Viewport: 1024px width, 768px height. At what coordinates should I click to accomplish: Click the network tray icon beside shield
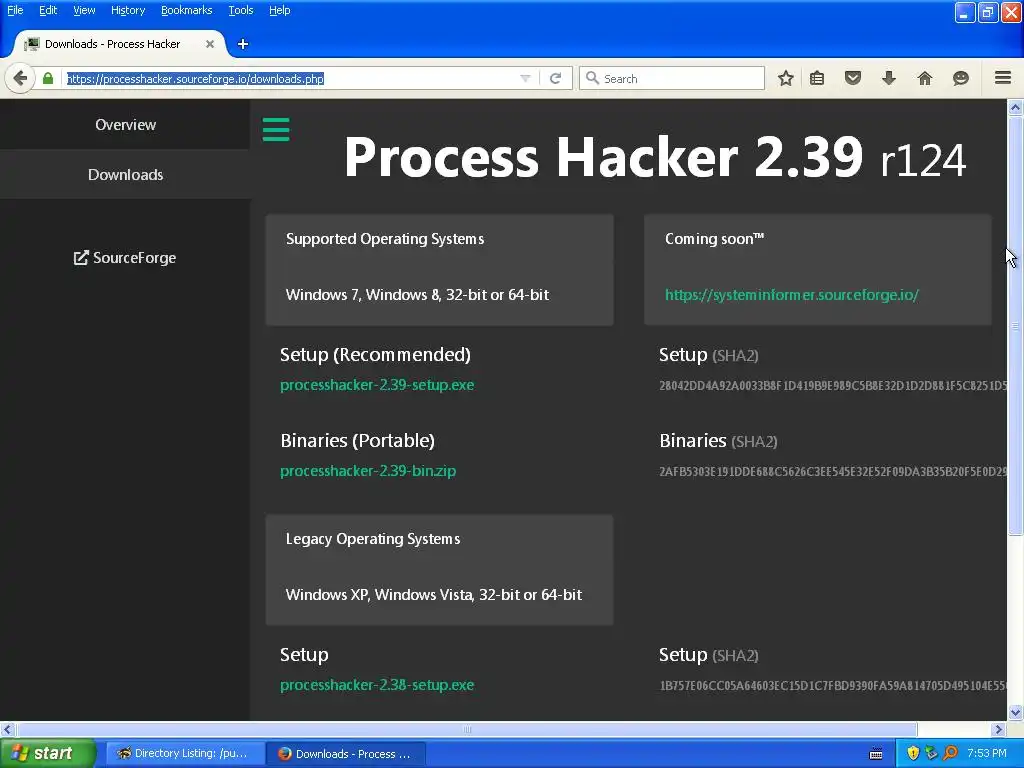coord(931,753)
